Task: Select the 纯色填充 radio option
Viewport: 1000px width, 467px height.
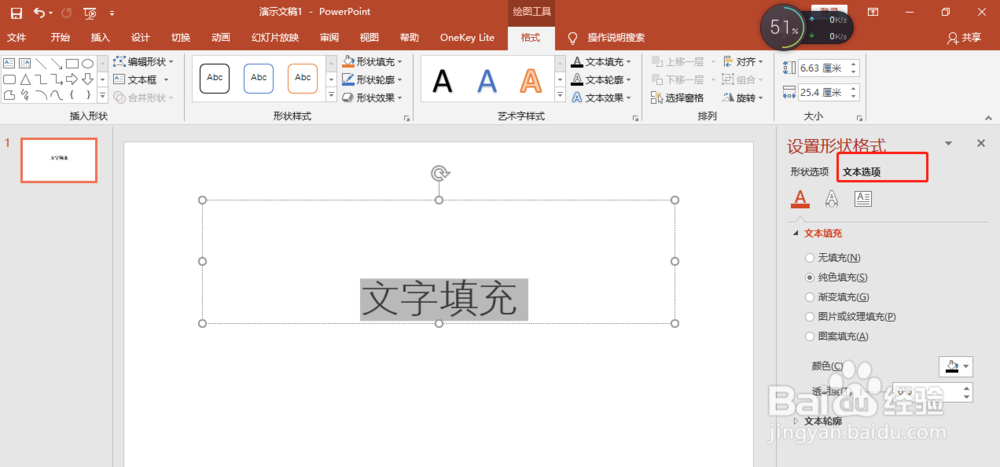Action: (809, 278)
